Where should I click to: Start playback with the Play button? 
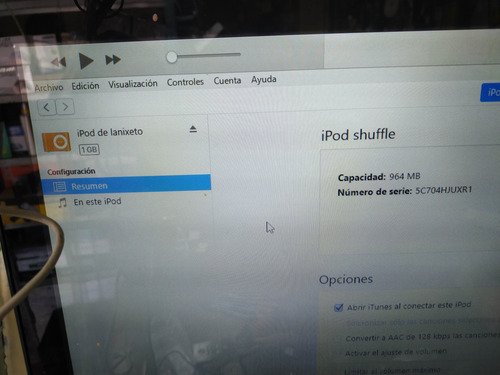point(86,61)
